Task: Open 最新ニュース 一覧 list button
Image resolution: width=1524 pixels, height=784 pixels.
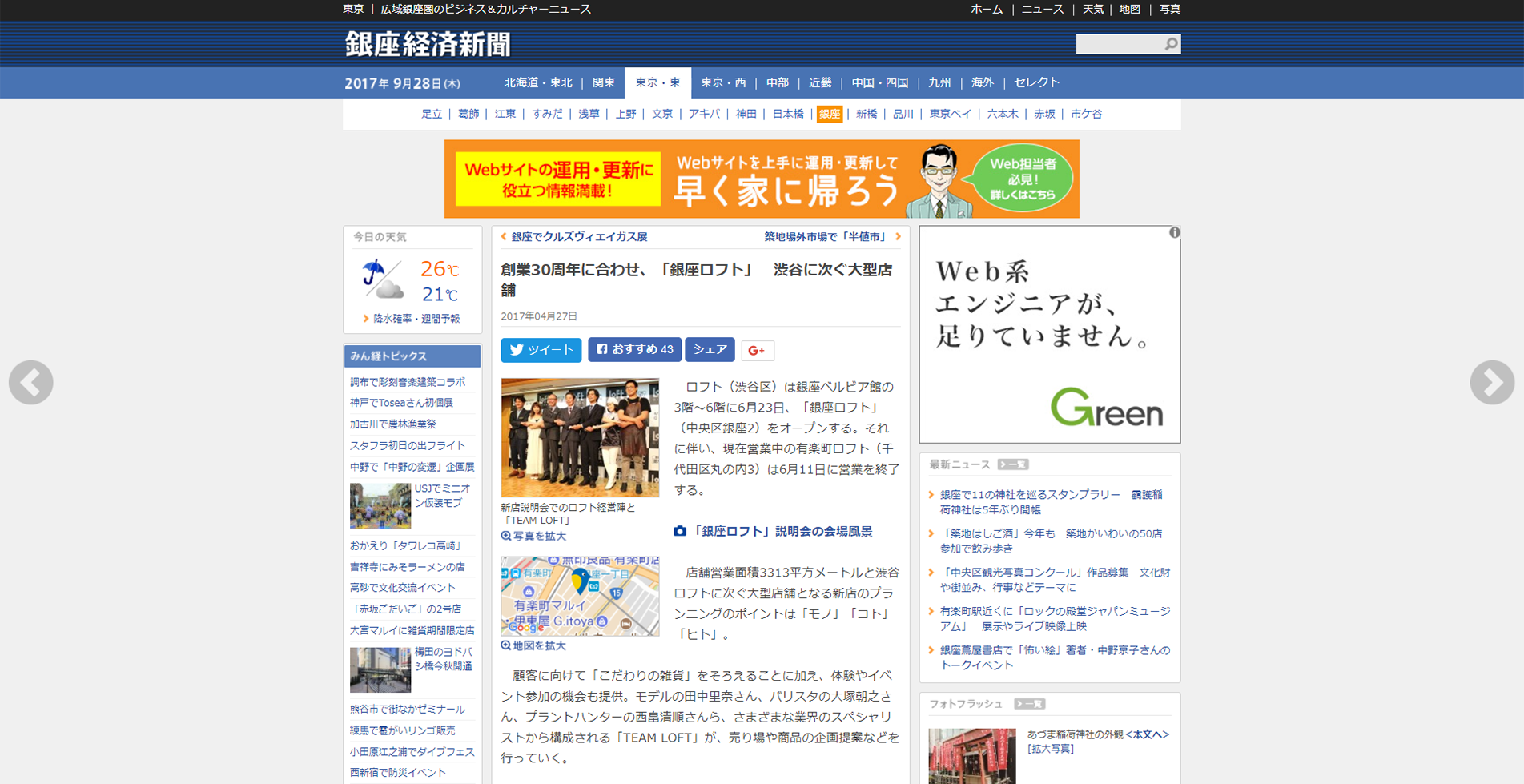Action: click(x=1012, y=464)
